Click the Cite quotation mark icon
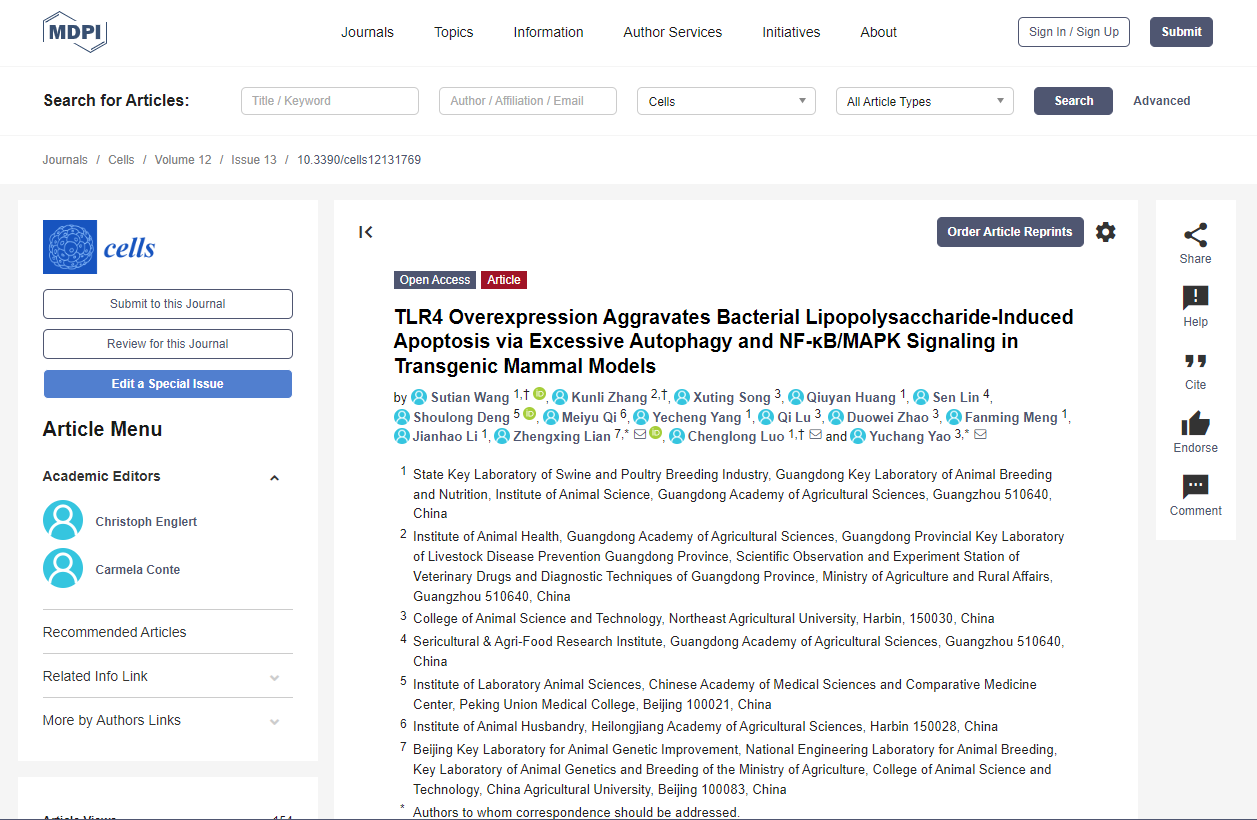Viewport: 1257px width, 820px height. pyautogui.click(x=1195, y=361)
